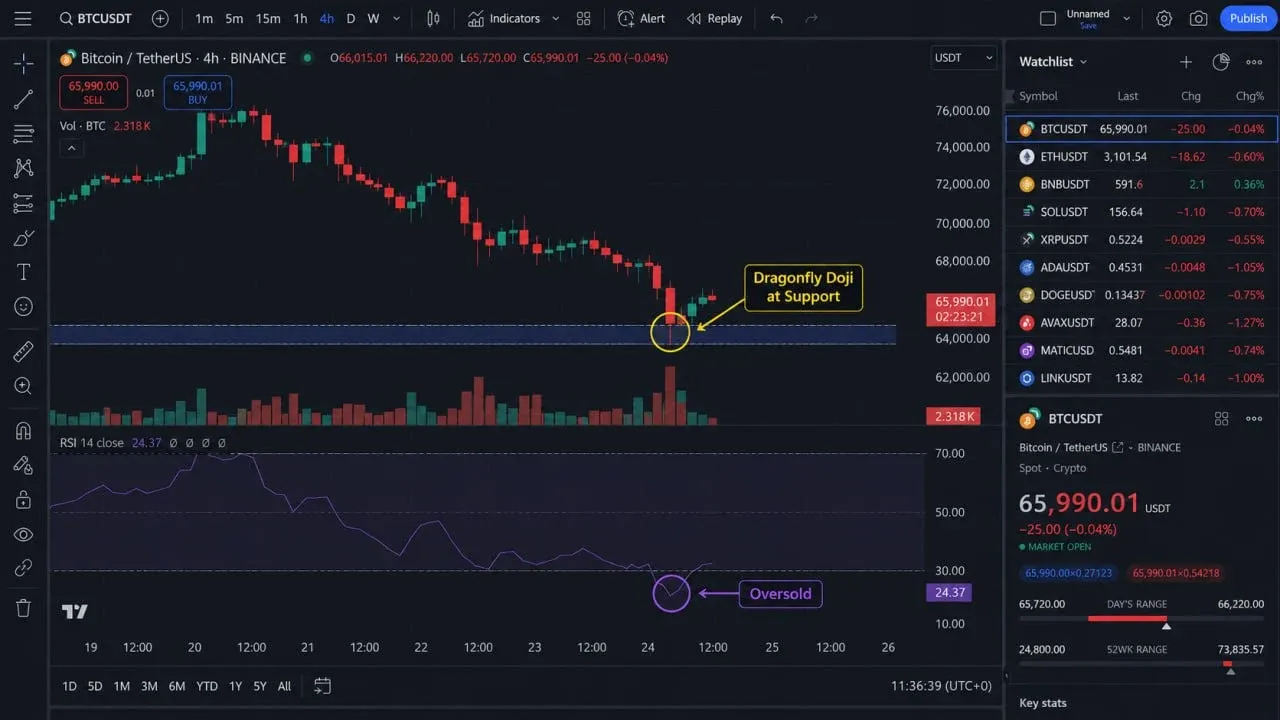Expand the timeframe dropdown arrow

click(397, 18)
